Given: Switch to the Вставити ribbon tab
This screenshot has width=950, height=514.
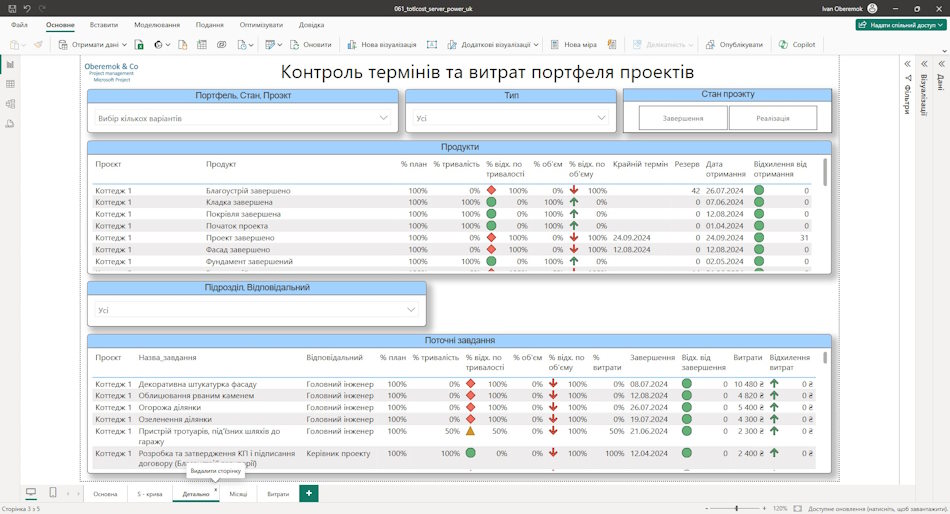Looking at the screenshot, I should point(104,25).
